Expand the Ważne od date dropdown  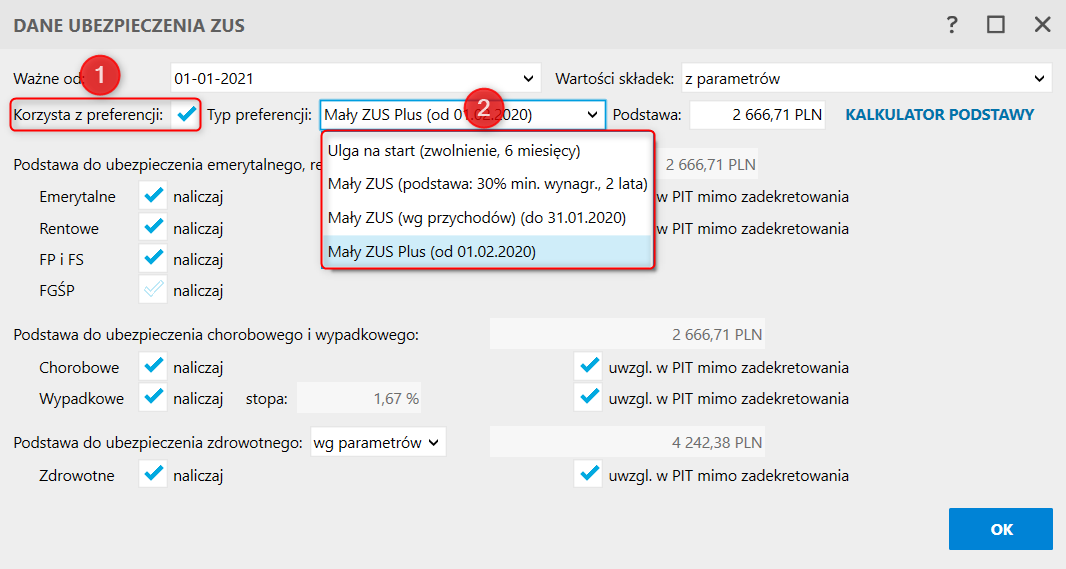[x=528, y=78]
